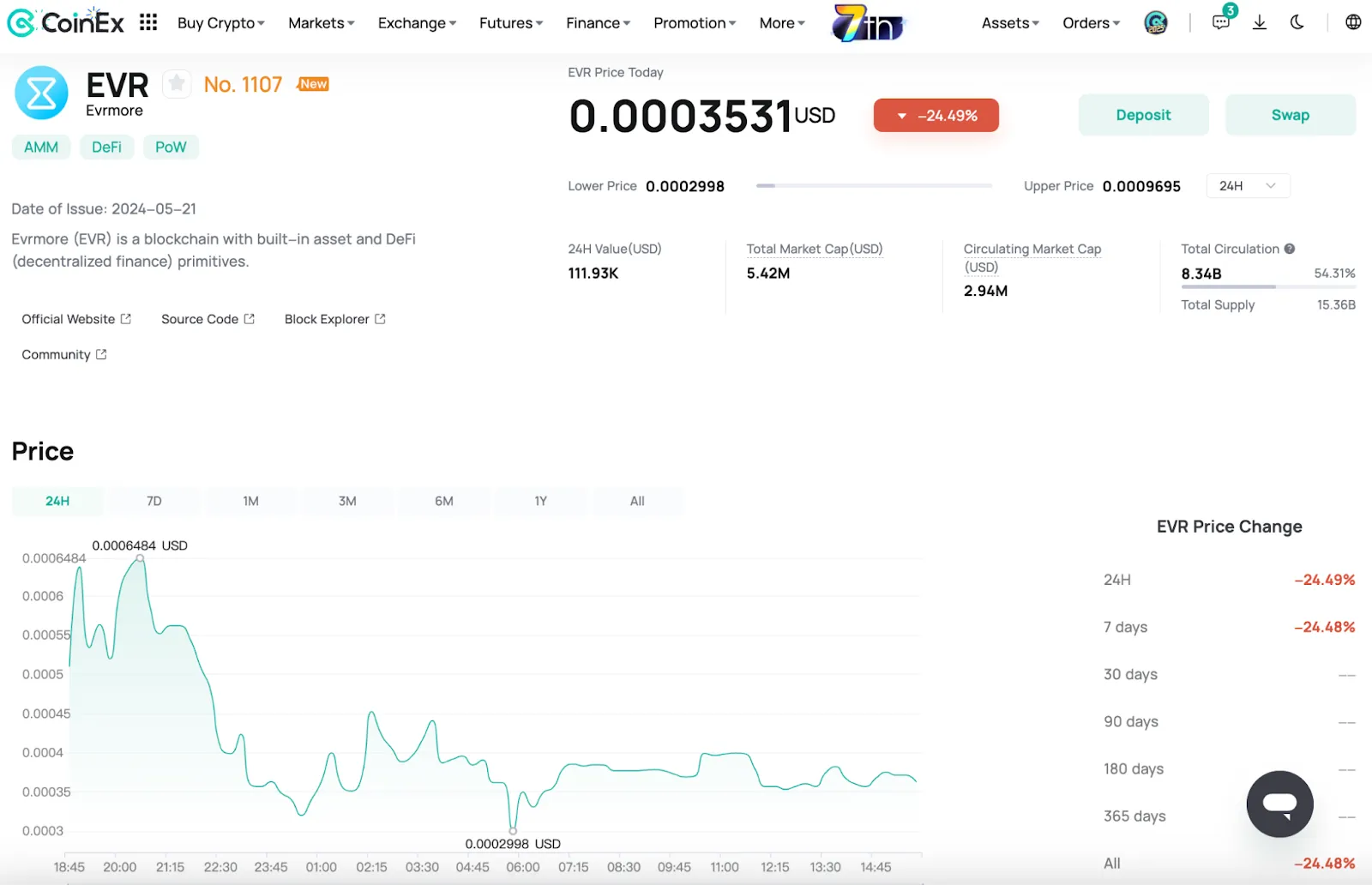
Task: Open the language globe icon
Action: (x=1353, y=22)
